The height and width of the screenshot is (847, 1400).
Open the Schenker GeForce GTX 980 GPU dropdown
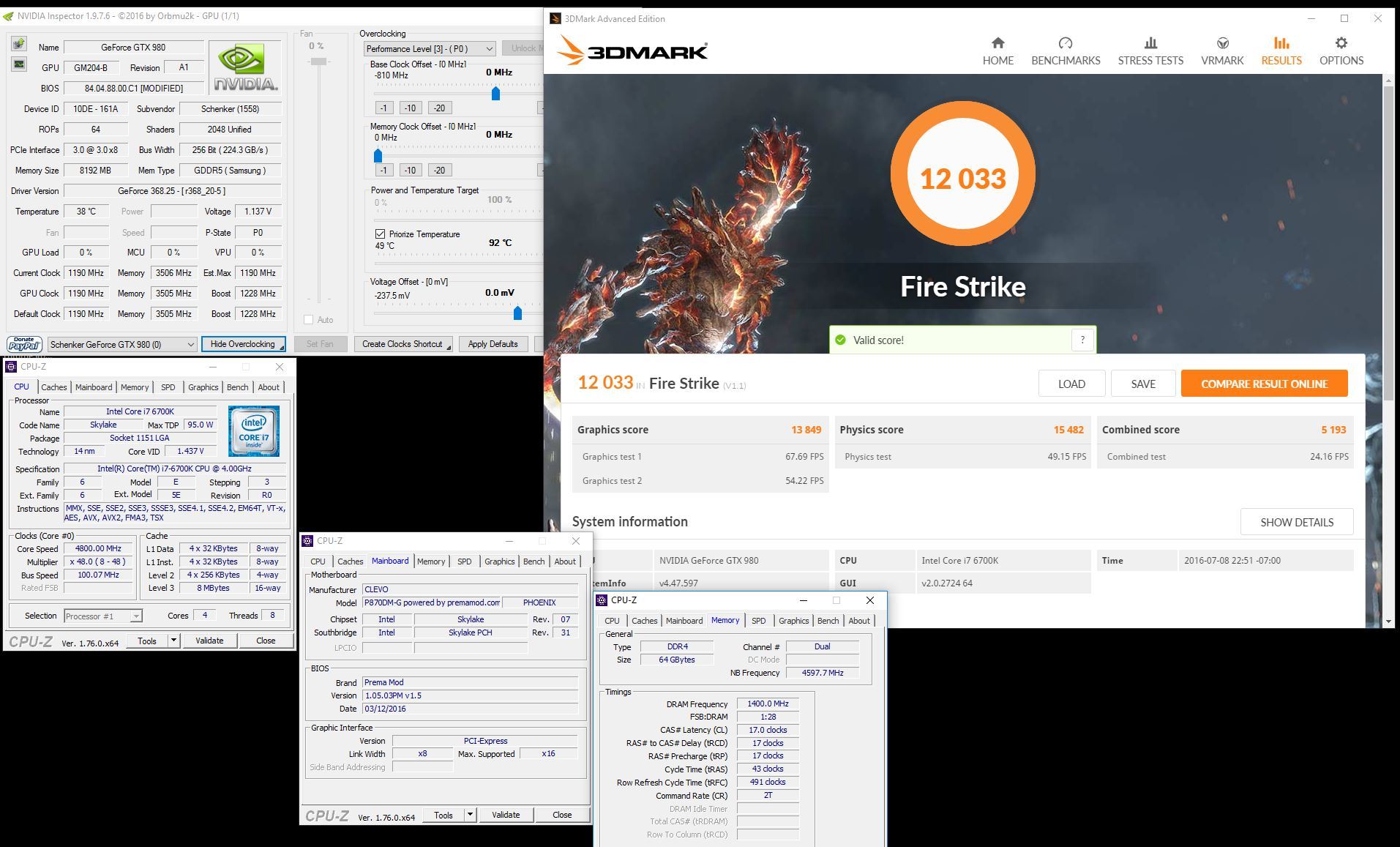pos(122,344)
